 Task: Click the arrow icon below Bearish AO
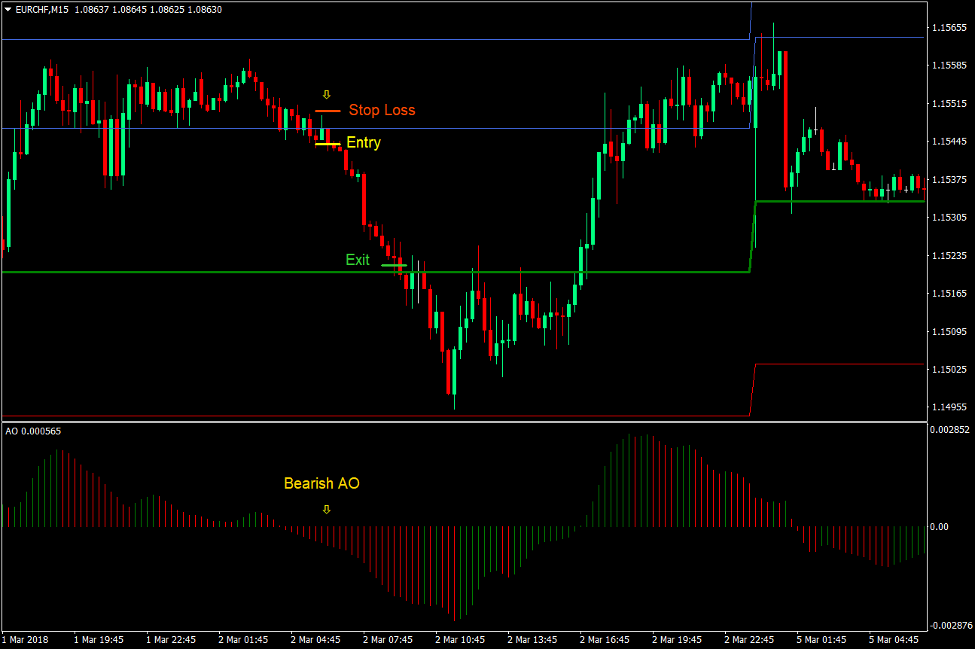coord(326,509)
